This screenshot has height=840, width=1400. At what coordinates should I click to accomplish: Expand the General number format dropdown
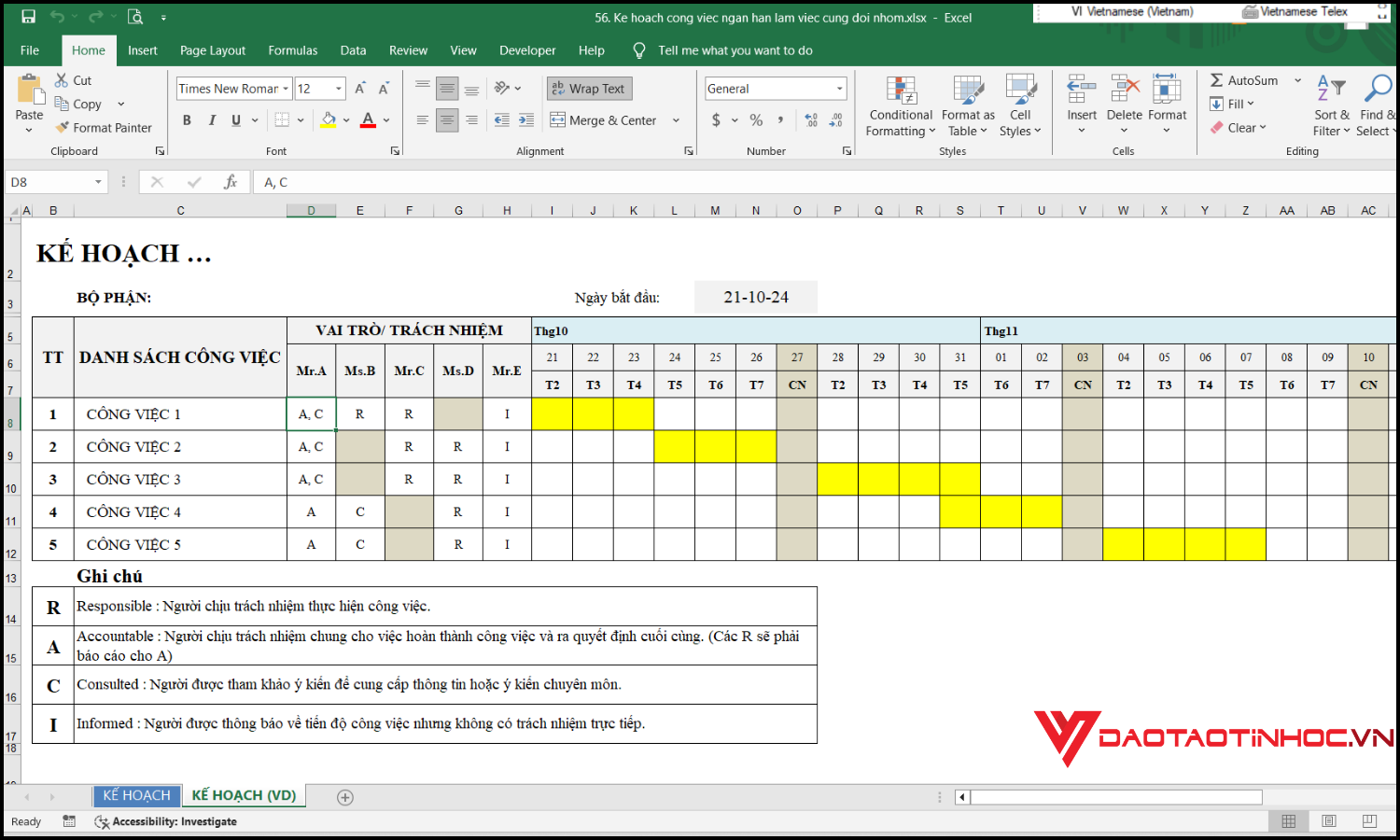(x=839, y=89)
